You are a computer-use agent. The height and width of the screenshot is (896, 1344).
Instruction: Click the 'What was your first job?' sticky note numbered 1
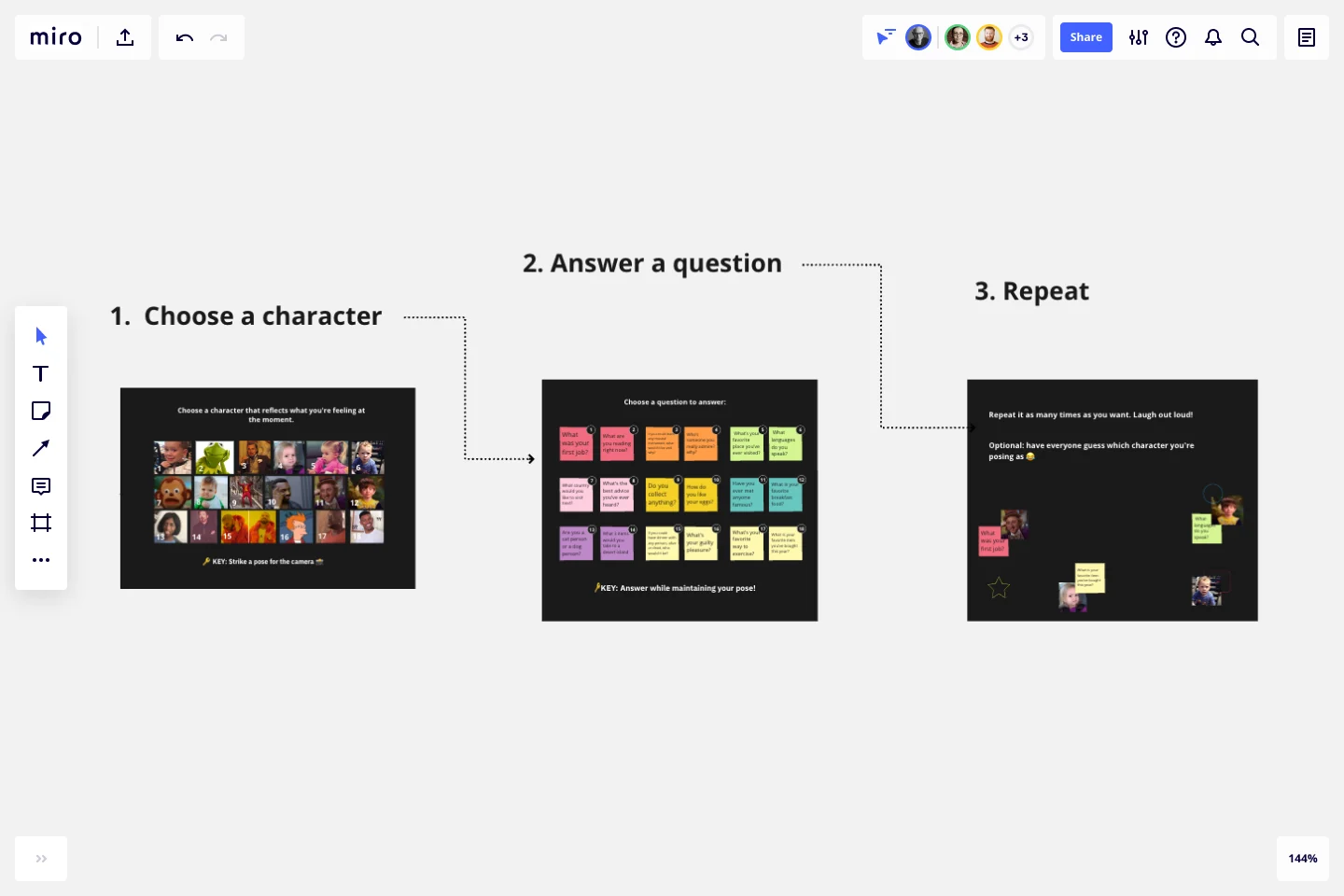pyautogui.click(x=576, y=443)
